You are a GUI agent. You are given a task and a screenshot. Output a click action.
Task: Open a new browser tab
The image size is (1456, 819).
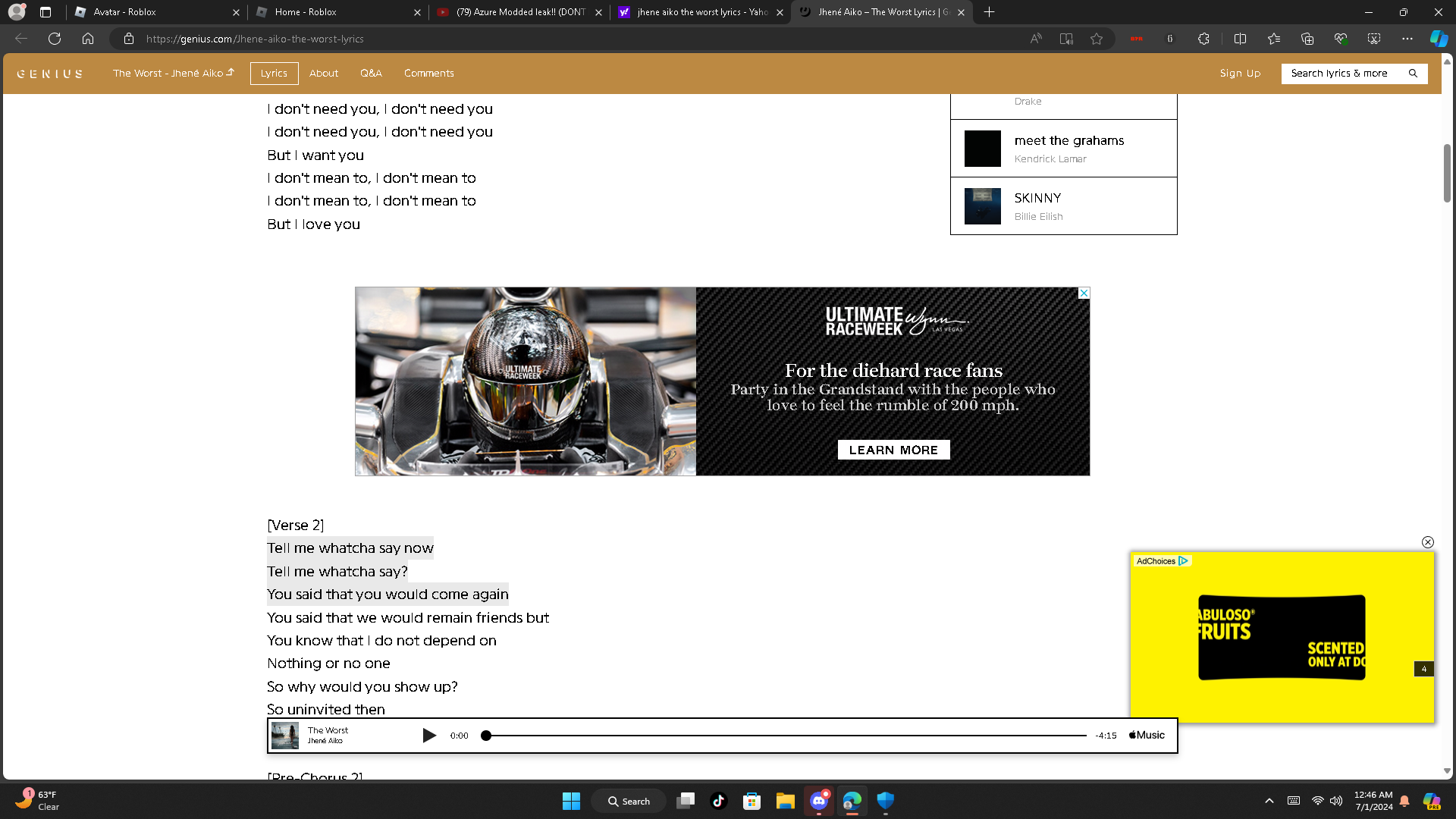point(989,12)
